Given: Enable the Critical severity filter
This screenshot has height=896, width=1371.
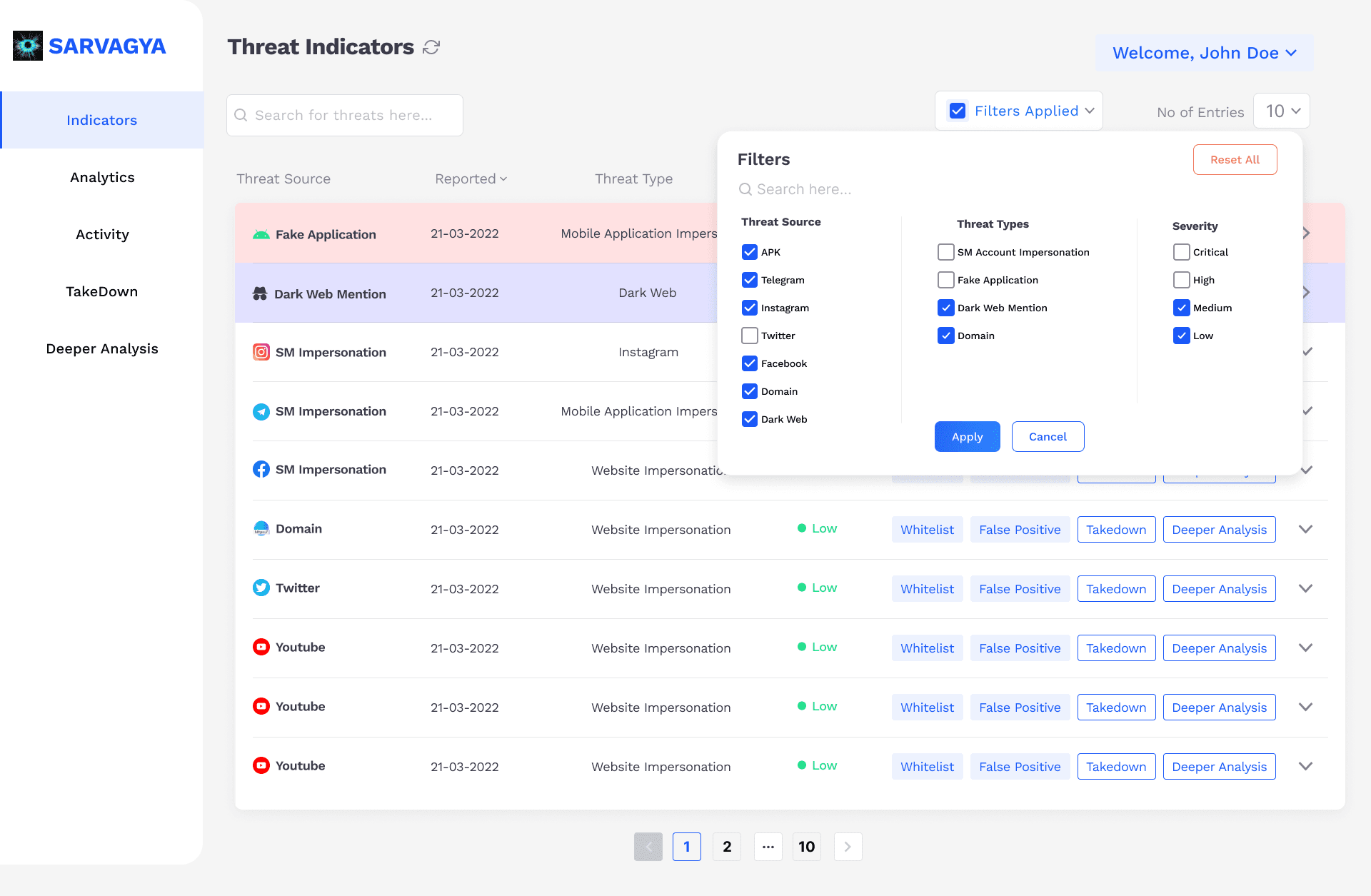Looking at the screenshot, I should tap(1182, 252).
